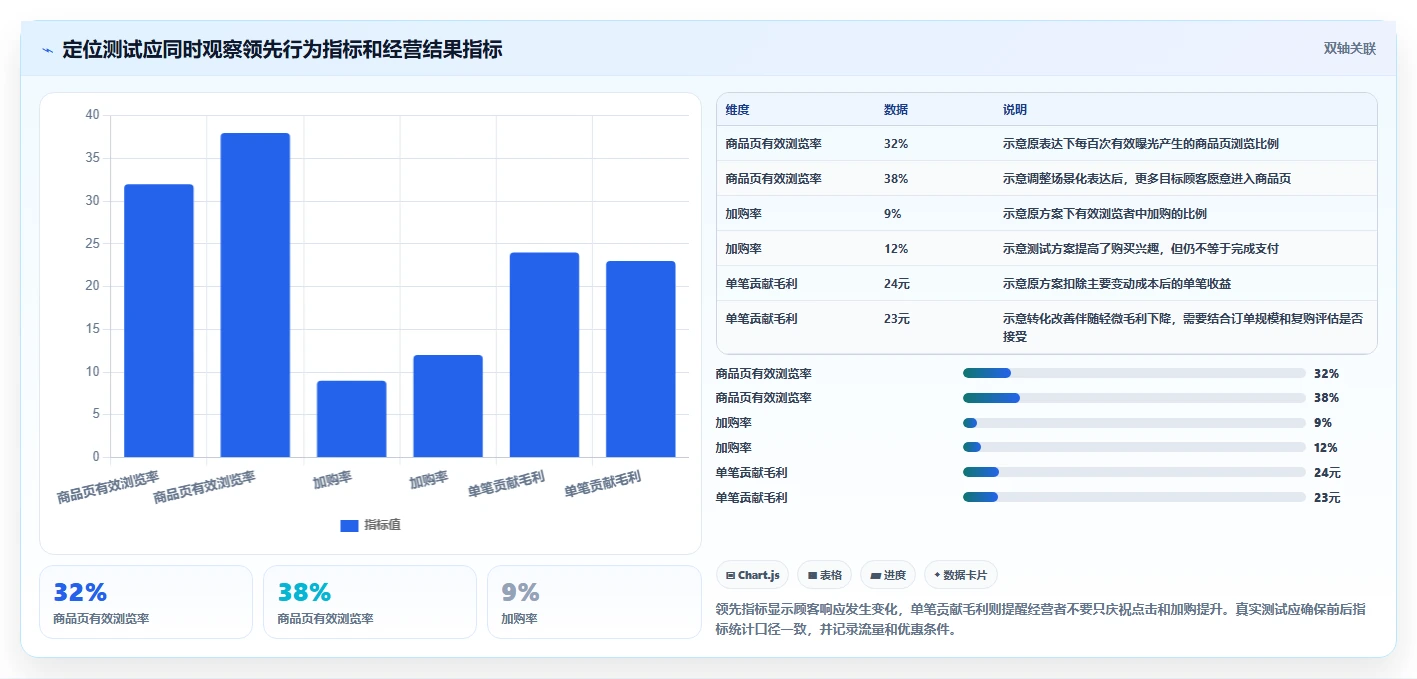1417x679 pixels.
Task: Click the lightning icon before the page title
Action: click(x=47, y=50)
